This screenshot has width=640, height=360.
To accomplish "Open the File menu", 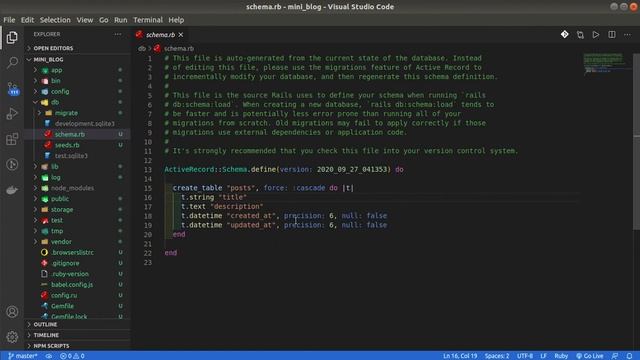I will pos(9,20).
